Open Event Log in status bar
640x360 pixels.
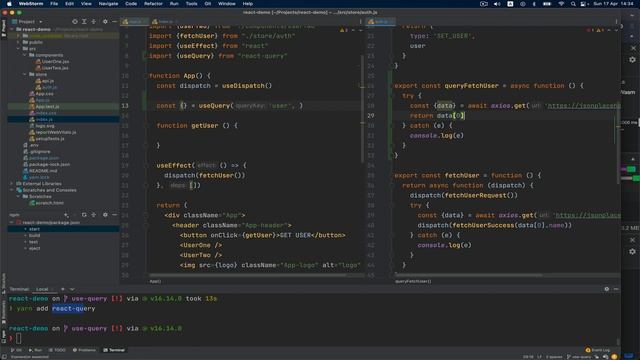coord(598,350)
